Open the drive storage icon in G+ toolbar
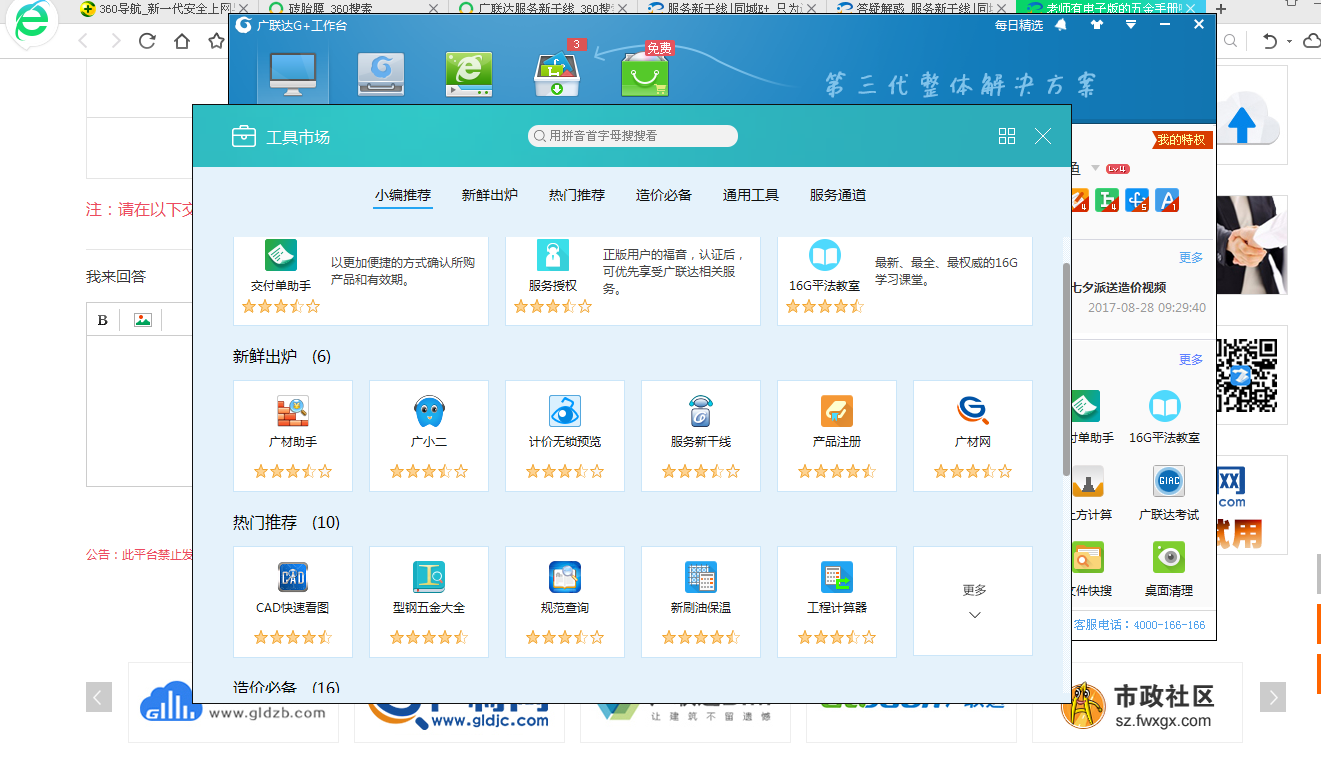 (381, 75)
